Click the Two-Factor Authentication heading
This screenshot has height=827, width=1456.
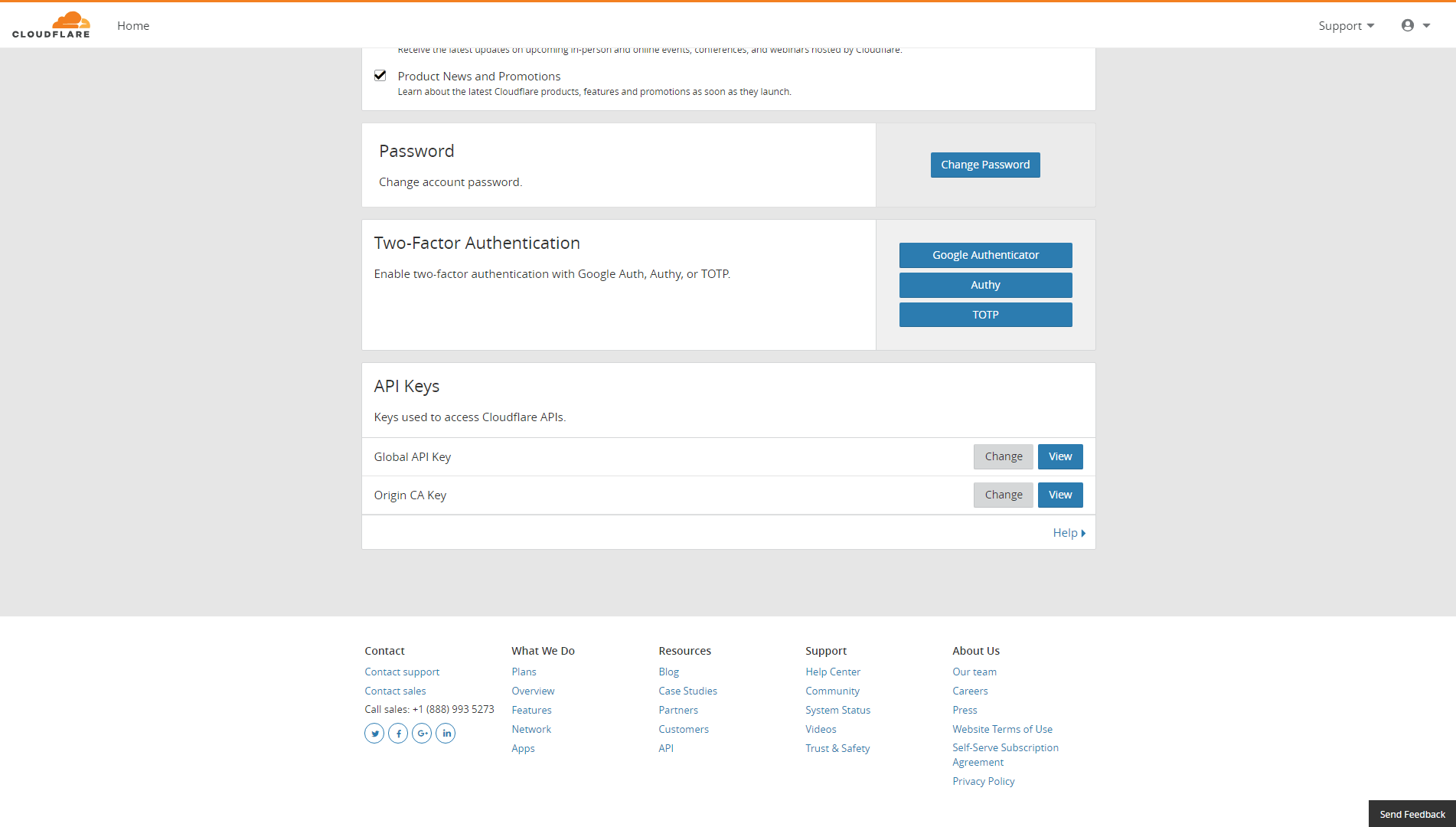coord(477,243)
